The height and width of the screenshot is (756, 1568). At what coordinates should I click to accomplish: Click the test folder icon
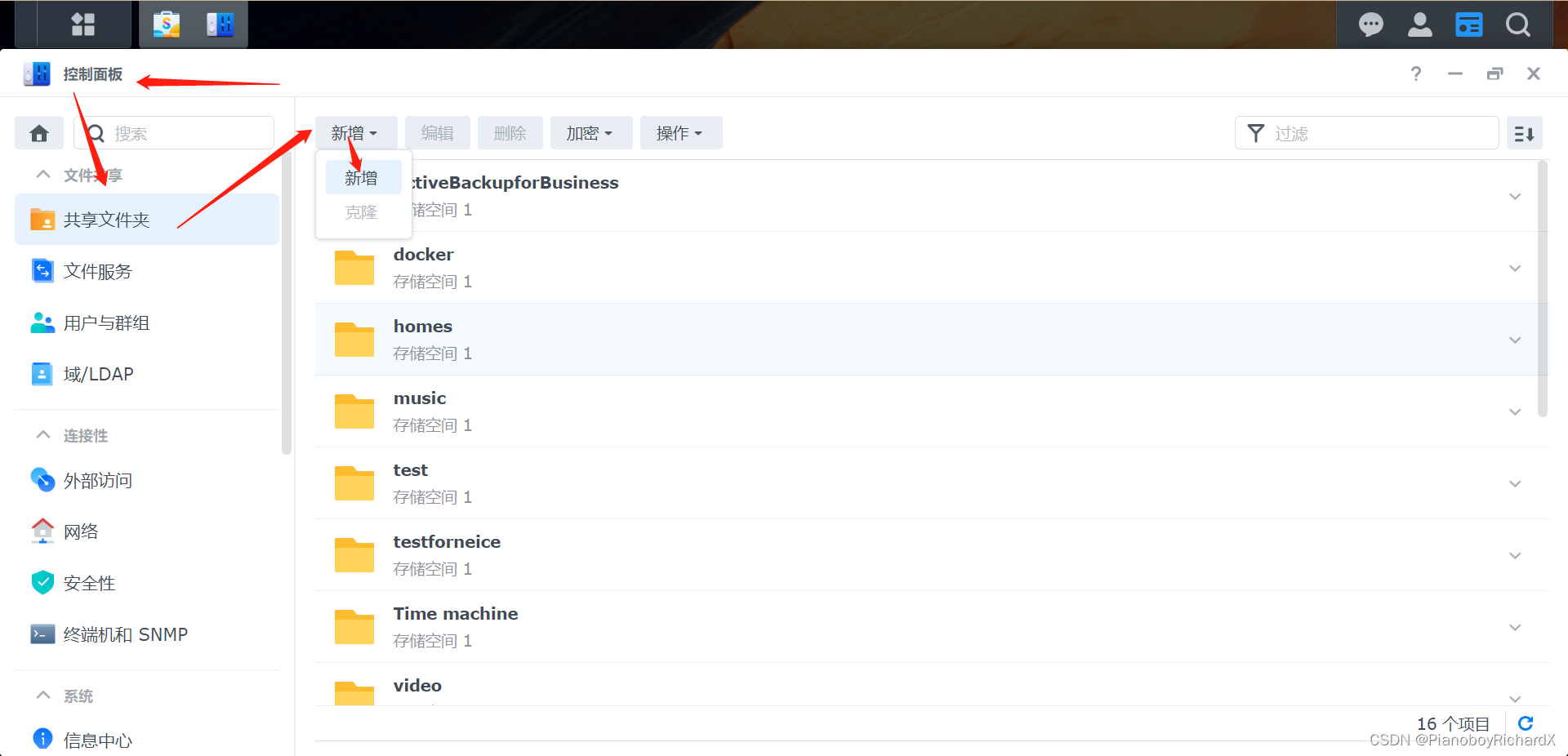354,483
